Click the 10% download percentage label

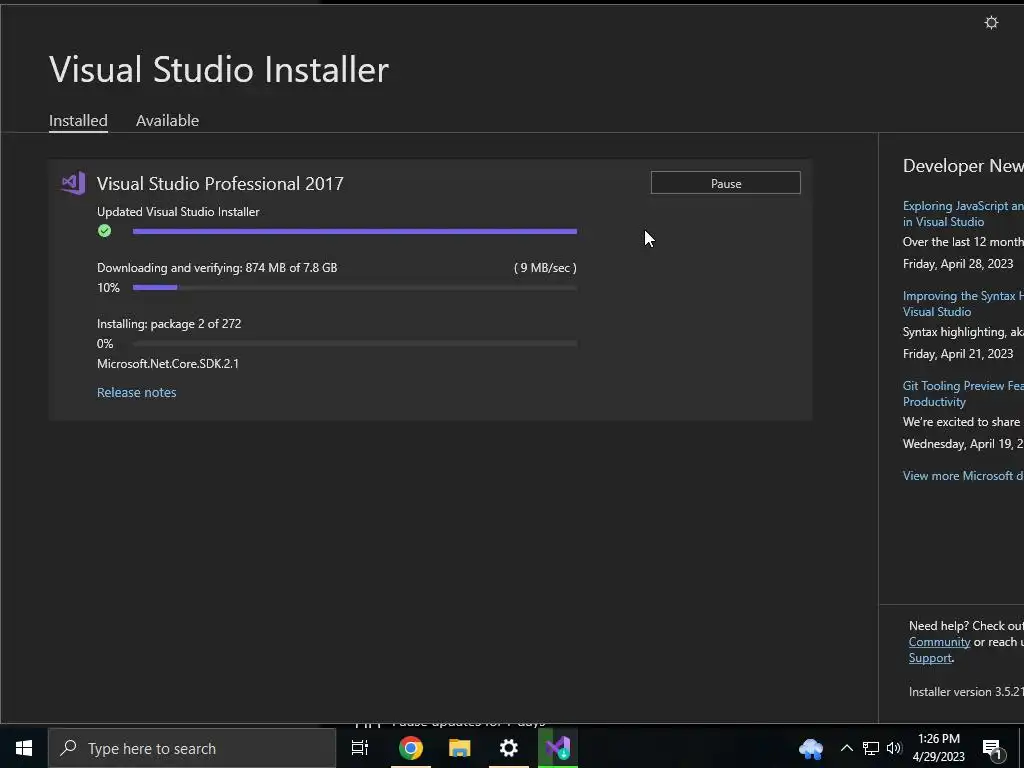tap(108, 287)
